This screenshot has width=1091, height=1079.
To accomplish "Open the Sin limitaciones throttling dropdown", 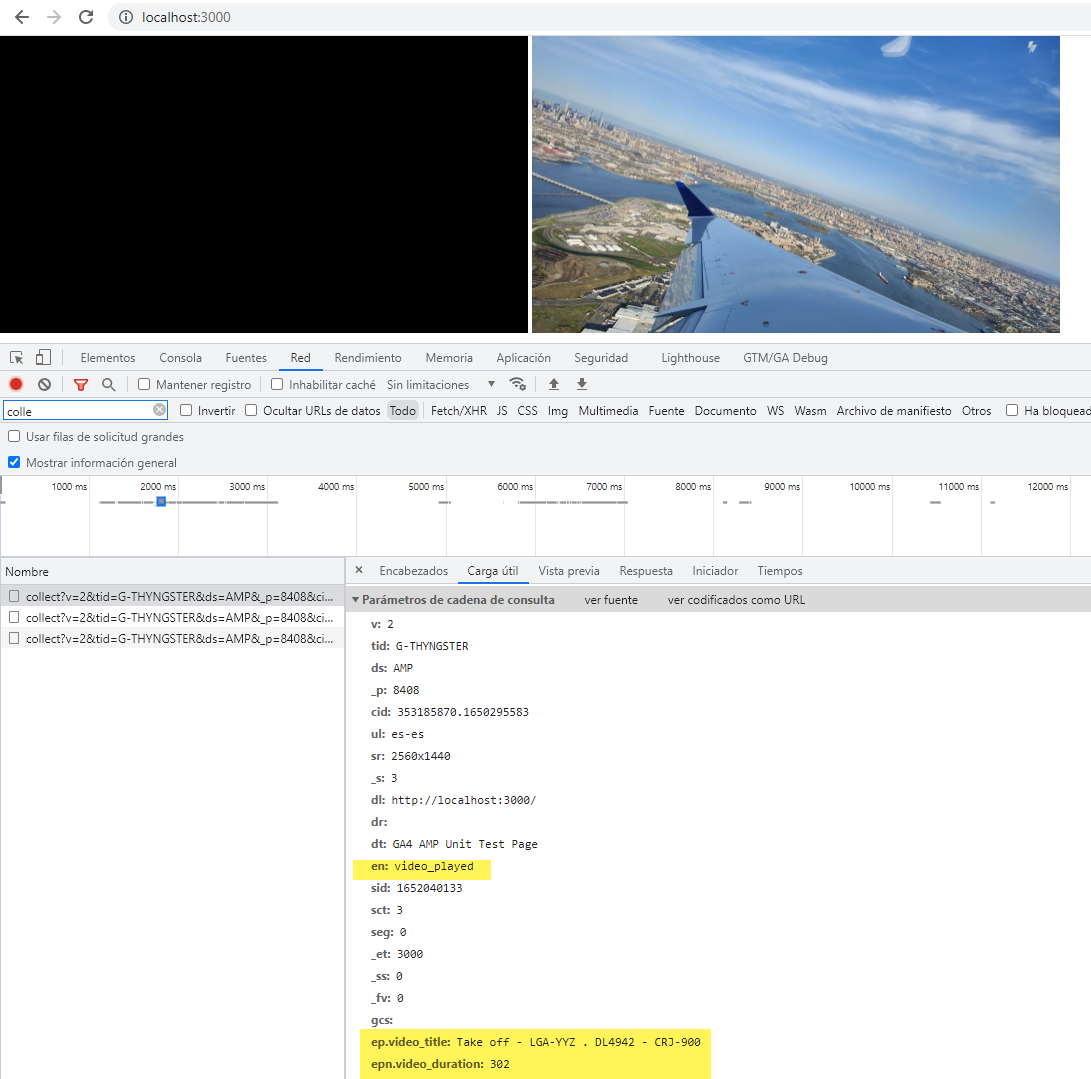I will click(440, 385).
